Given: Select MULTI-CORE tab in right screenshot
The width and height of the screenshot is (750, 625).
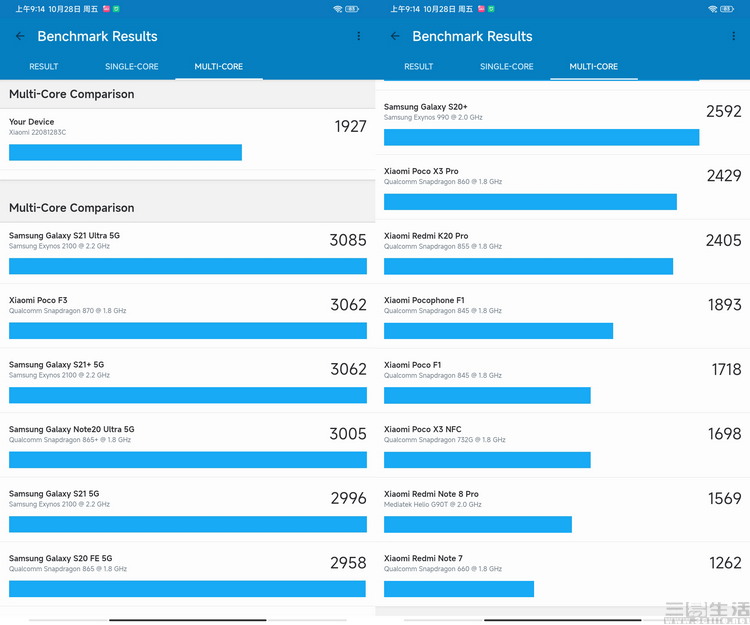Looking at the screenshot, I should click(x=594, y=66).
